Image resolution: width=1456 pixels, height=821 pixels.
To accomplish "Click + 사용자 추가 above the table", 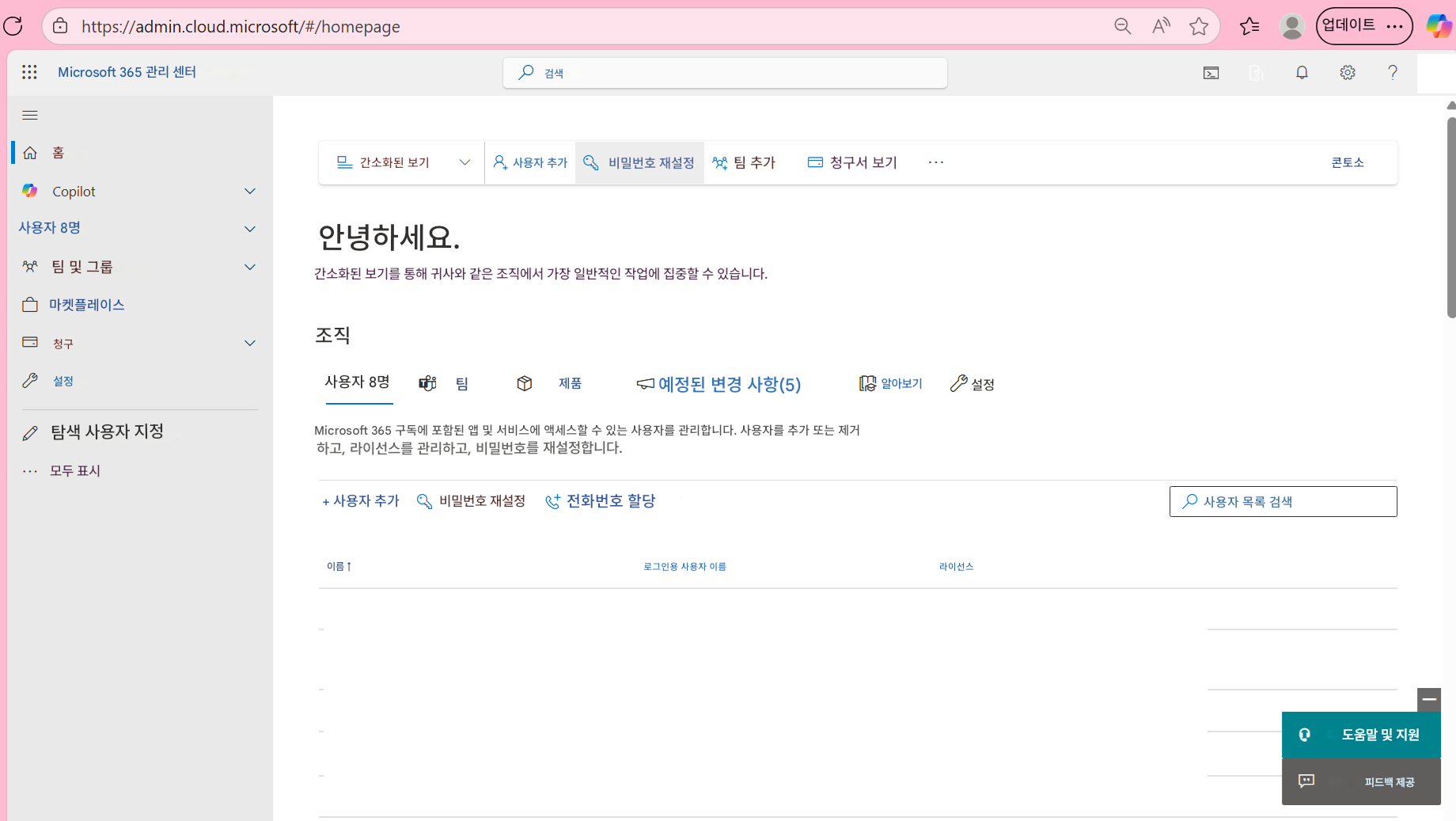I will [361, 501].
